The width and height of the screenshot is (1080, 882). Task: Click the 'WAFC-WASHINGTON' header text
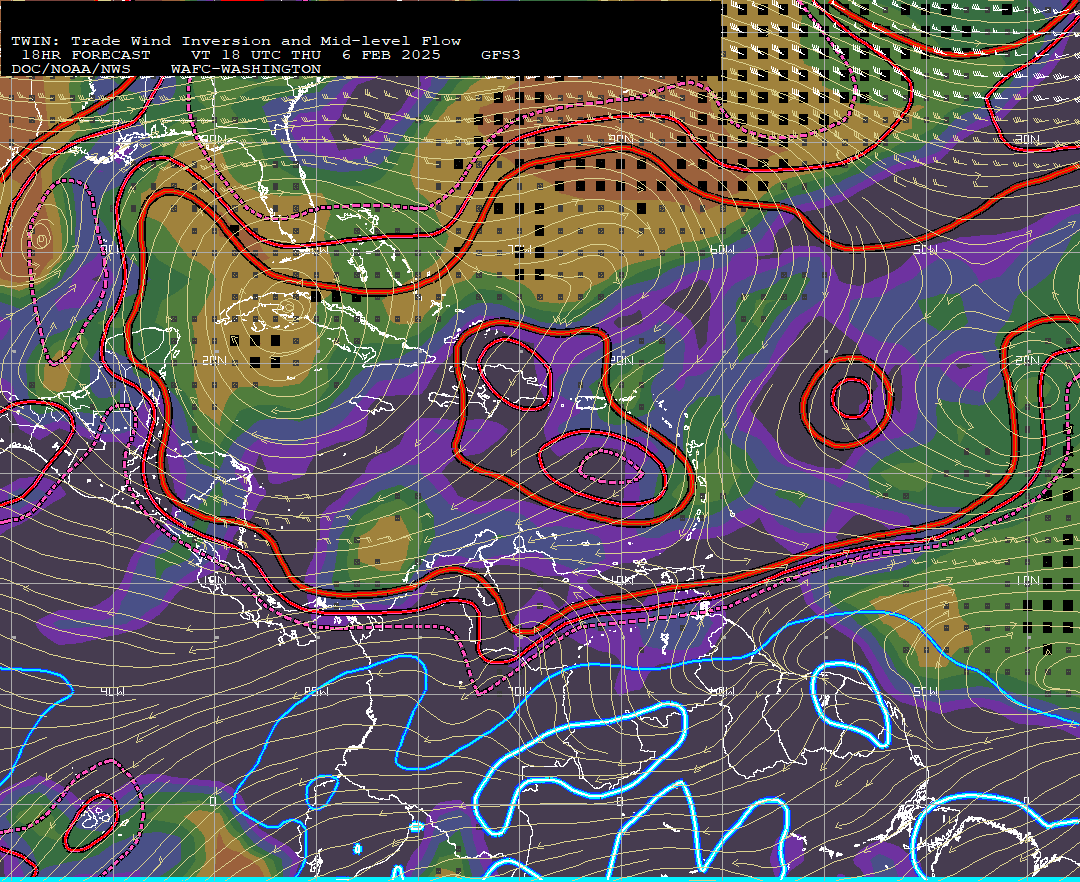(246, 70)
